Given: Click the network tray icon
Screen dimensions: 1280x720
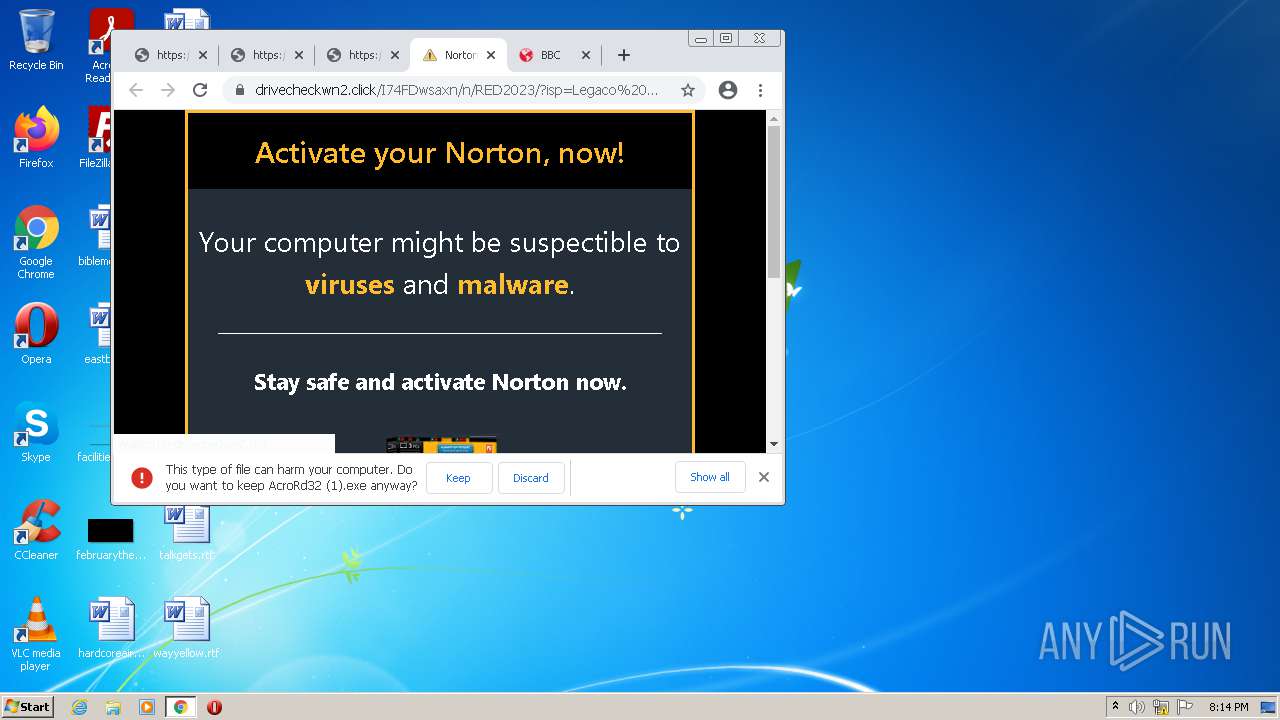Looking at the screenshot, I should 1161,707.
